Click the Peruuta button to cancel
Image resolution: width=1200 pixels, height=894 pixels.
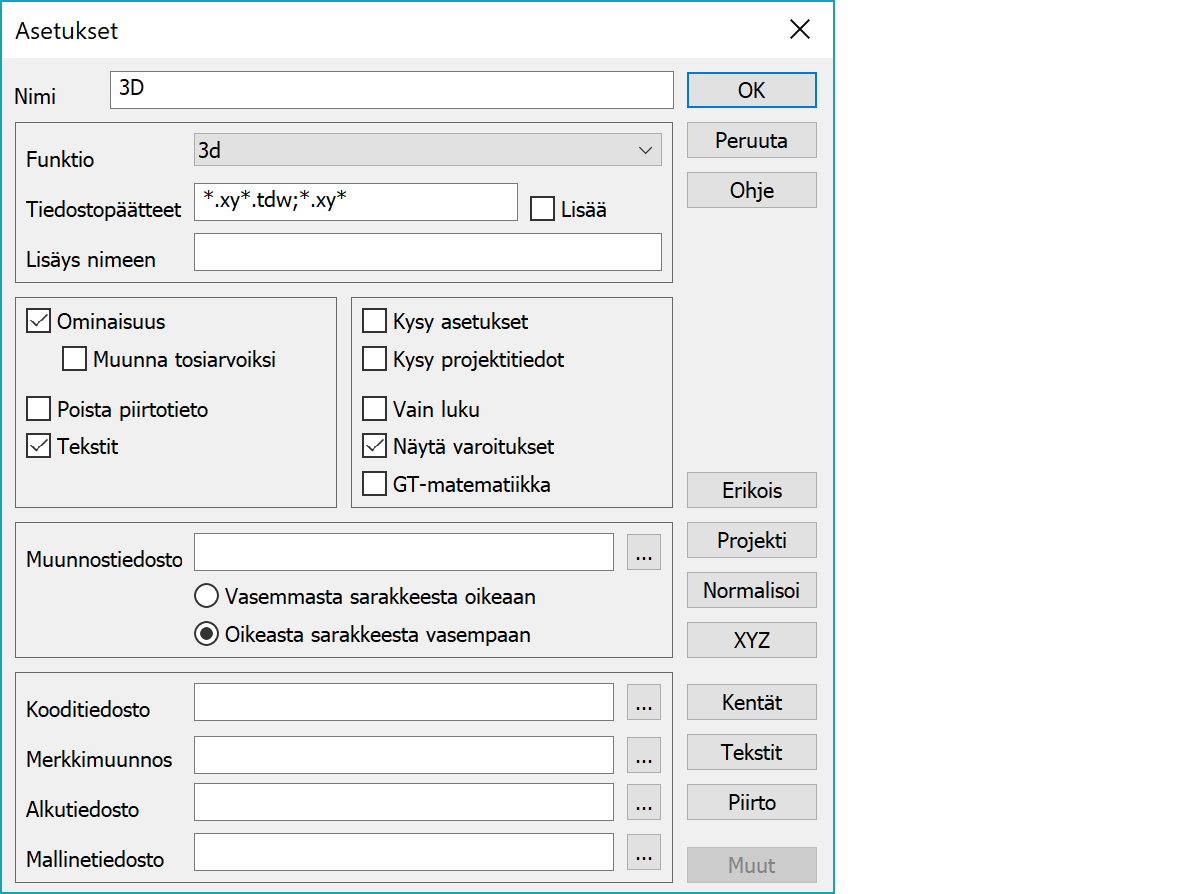coord(751,141)
